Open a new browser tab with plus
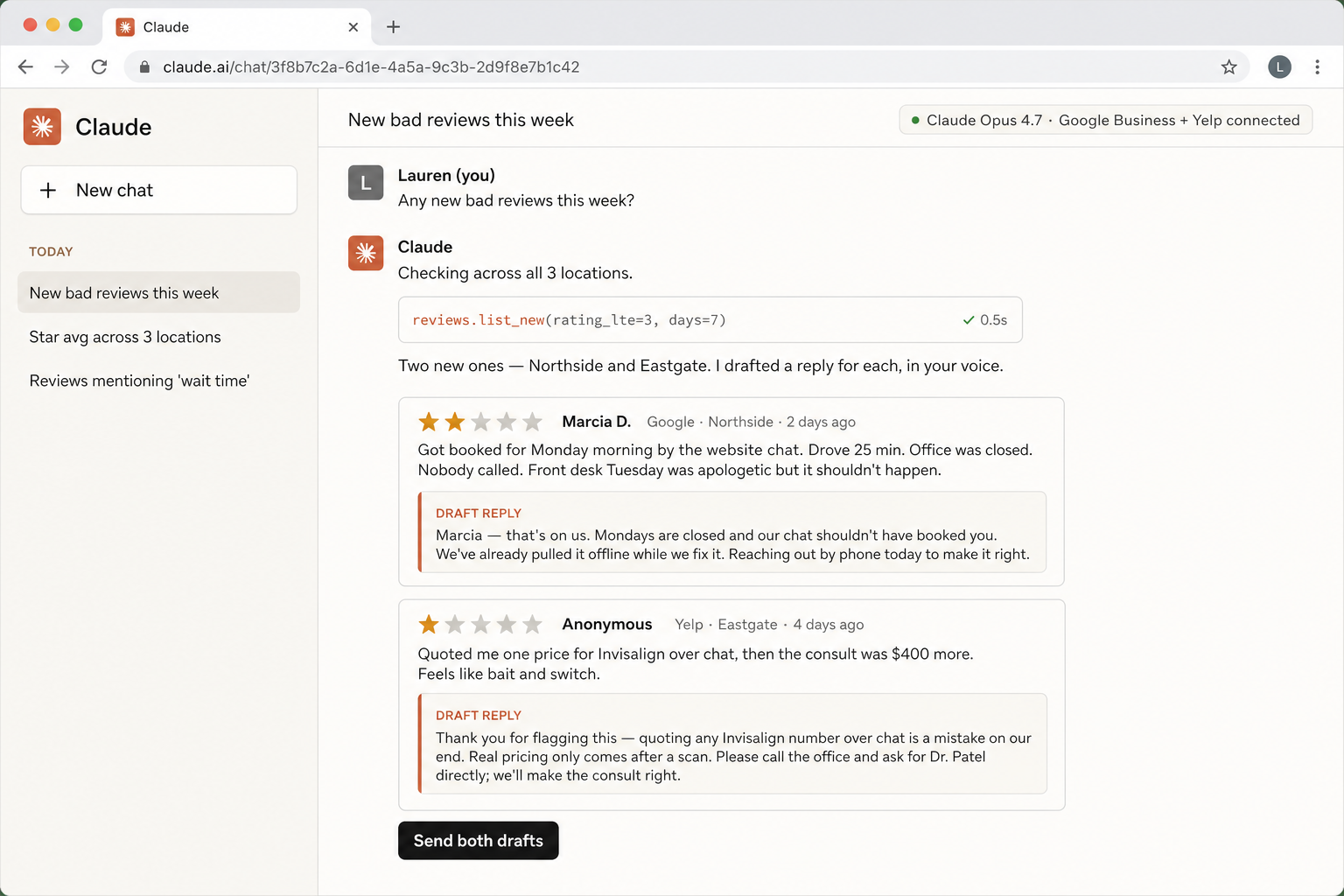1344x896 pixels. click(x=393, y=27)
